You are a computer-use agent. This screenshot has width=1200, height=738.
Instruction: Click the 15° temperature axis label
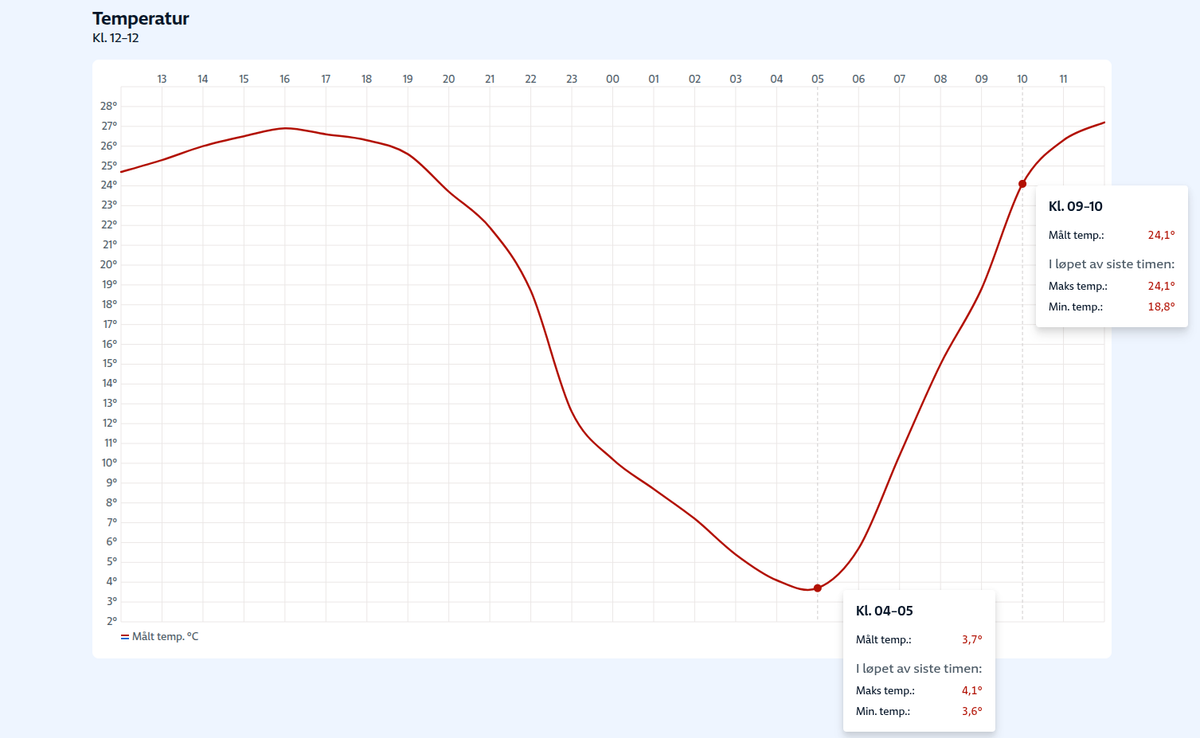pyautogui.click(x=109, y=363)
